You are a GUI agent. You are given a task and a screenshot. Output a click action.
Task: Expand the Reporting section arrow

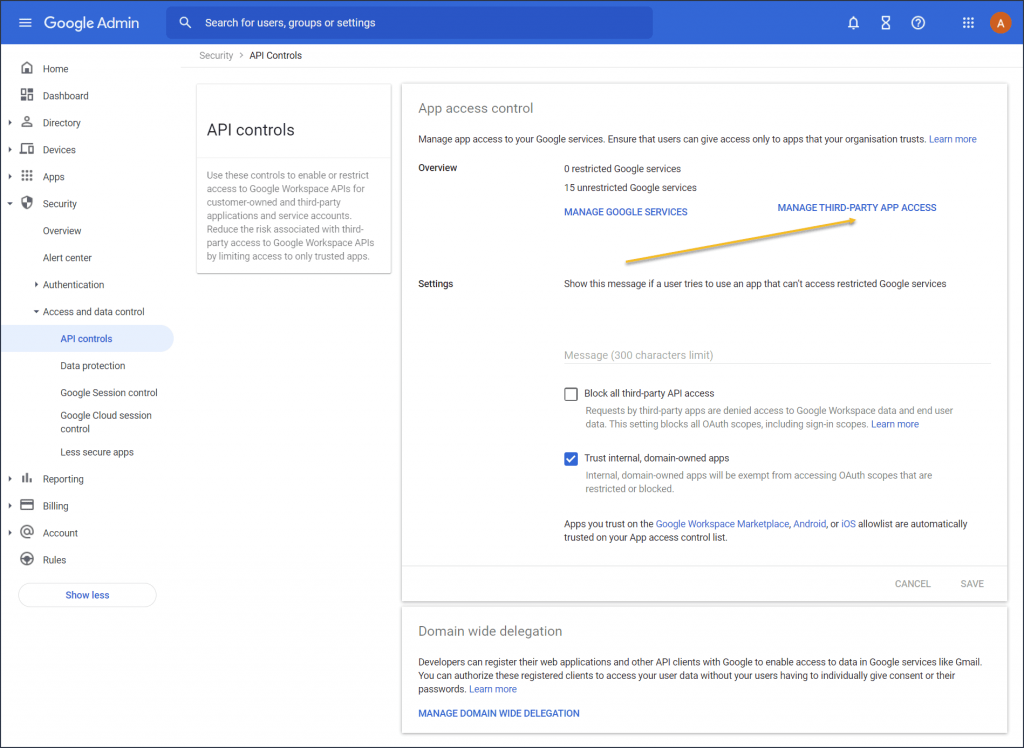10,479
